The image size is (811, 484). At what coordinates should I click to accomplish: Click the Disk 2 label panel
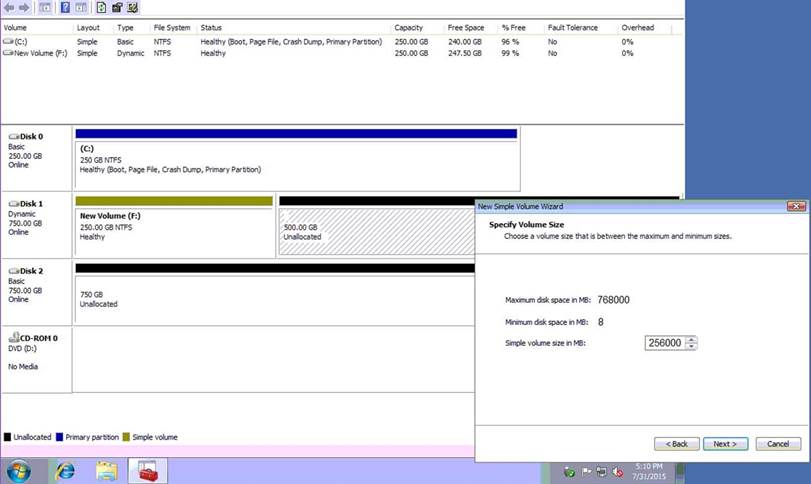pyautogui.click(x=36, y=290)
